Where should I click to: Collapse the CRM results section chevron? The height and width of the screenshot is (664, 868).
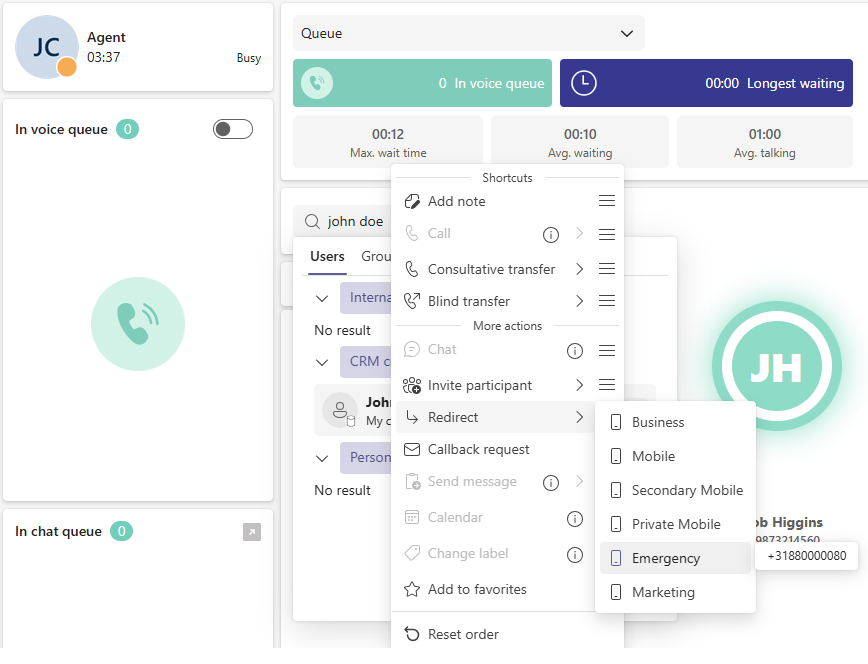click(x=322, y=362)
